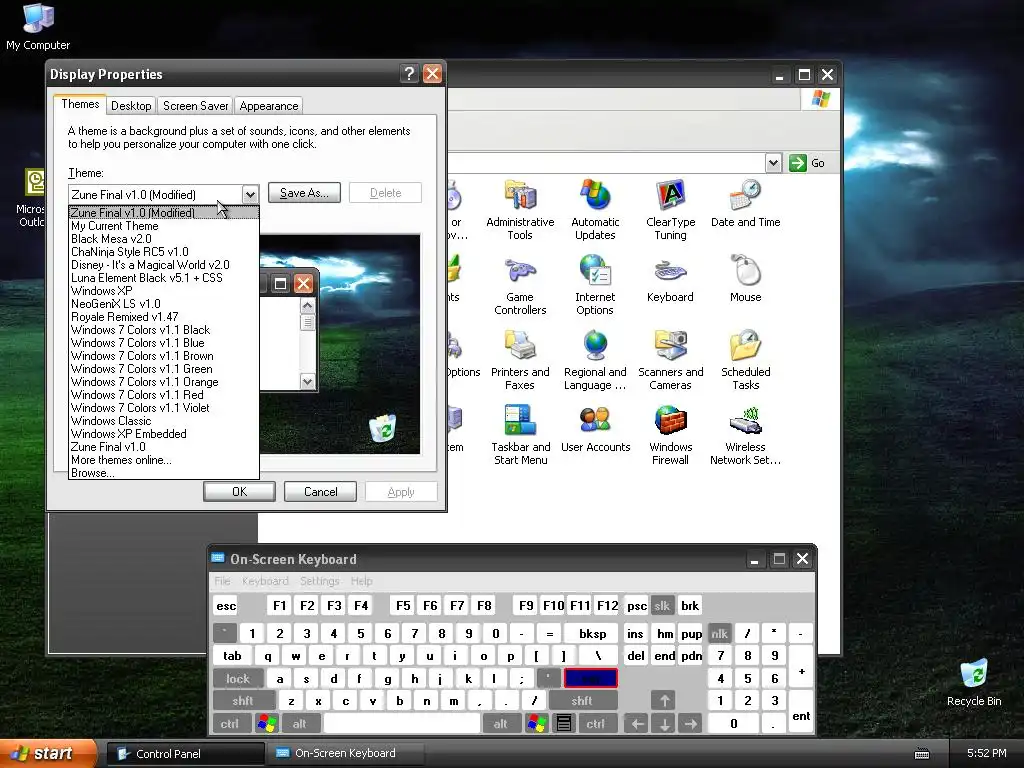Select Recycle Bin desktop icon

tap(974, 683)
